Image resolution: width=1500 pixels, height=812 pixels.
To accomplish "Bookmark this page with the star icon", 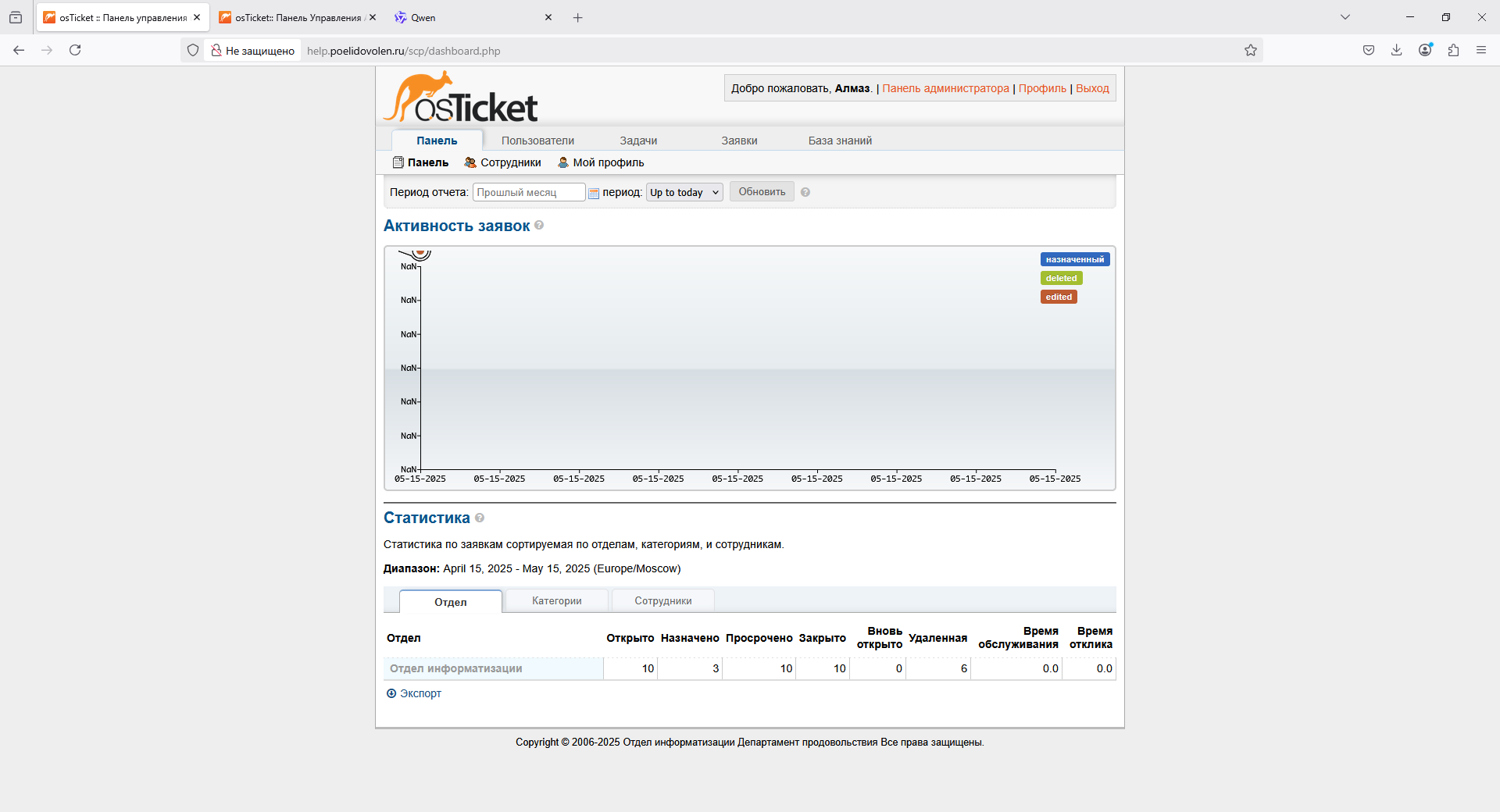I will pyautogui.click(x=1251, y=51).
